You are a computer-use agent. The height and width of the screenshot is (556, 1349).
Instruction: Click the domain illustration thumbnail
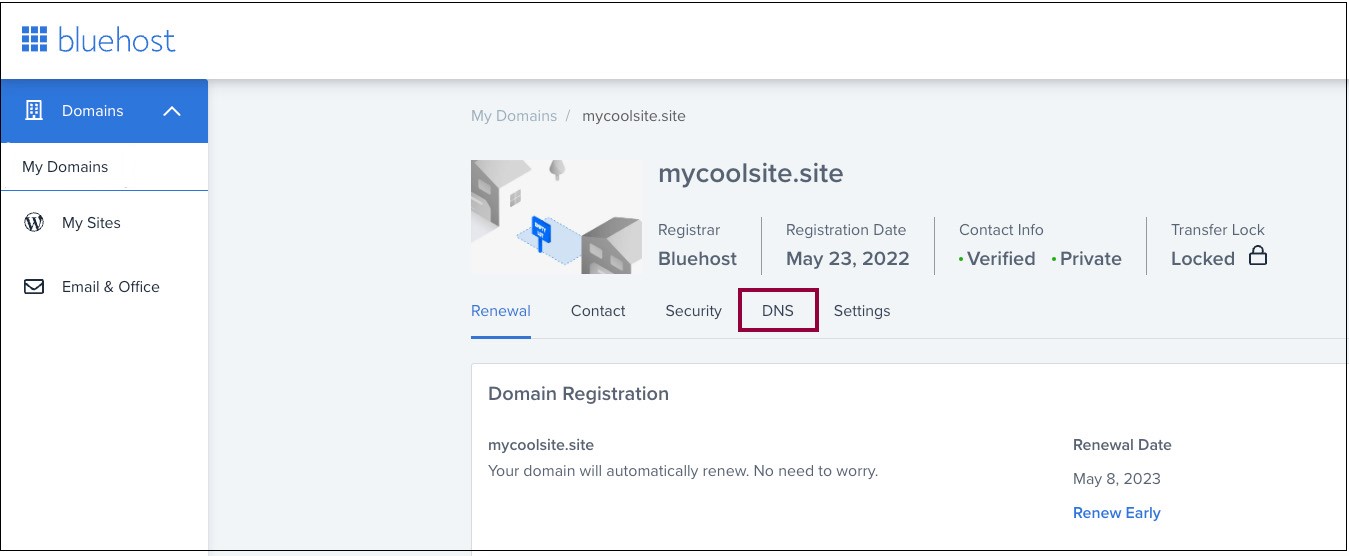coord(557,217)
